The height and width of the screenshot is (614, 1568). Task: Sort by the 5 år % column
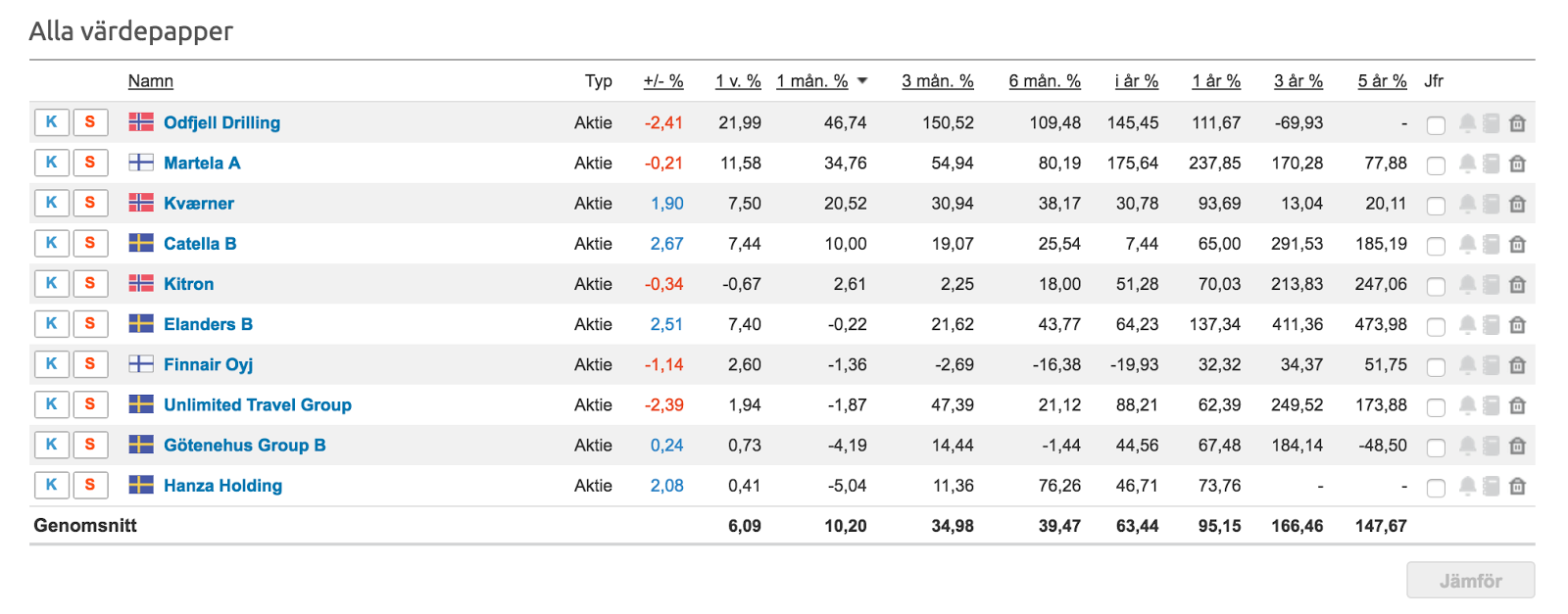[1382, 81]
